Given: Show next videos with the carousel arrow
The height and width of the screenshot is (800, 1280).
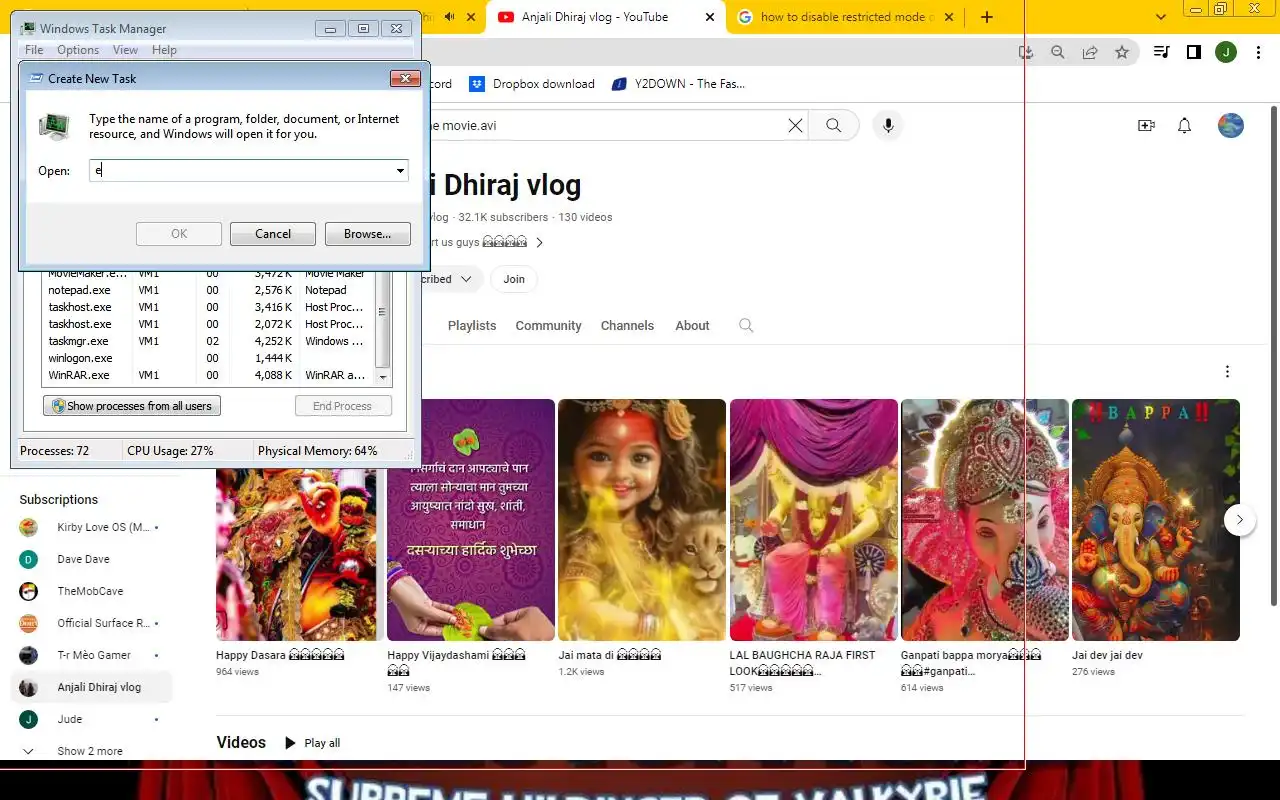Looking at the screenshot, I should point(1240,520).
